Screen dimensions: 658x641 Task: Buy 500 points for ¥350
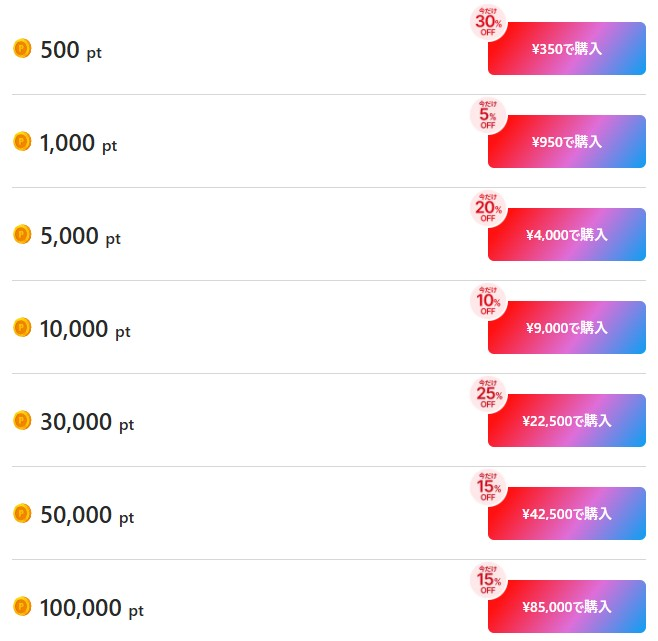pos(567,49)
